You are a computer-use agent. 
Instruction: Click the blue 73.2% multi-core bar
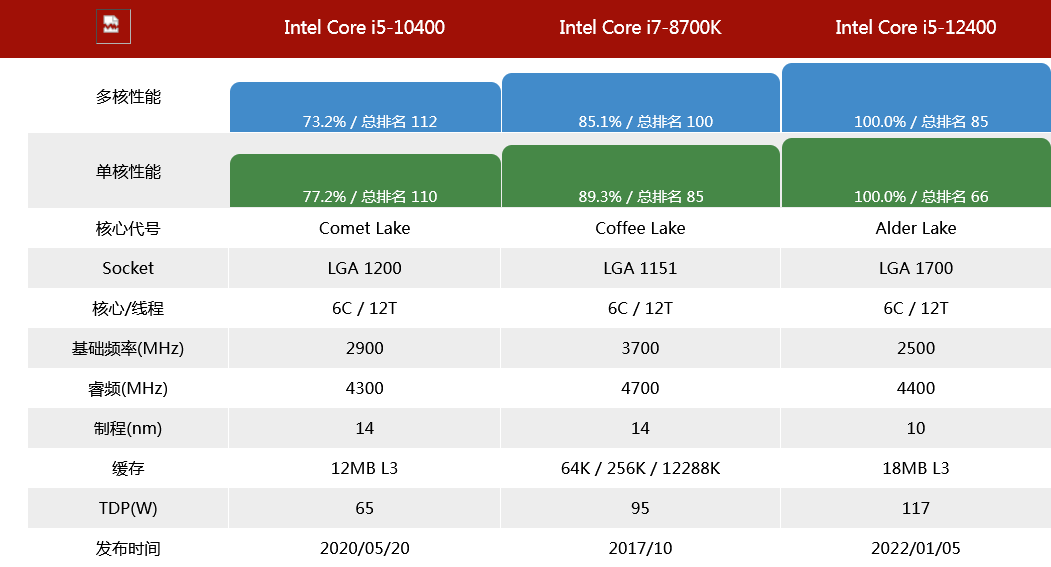tap(365, 107)
